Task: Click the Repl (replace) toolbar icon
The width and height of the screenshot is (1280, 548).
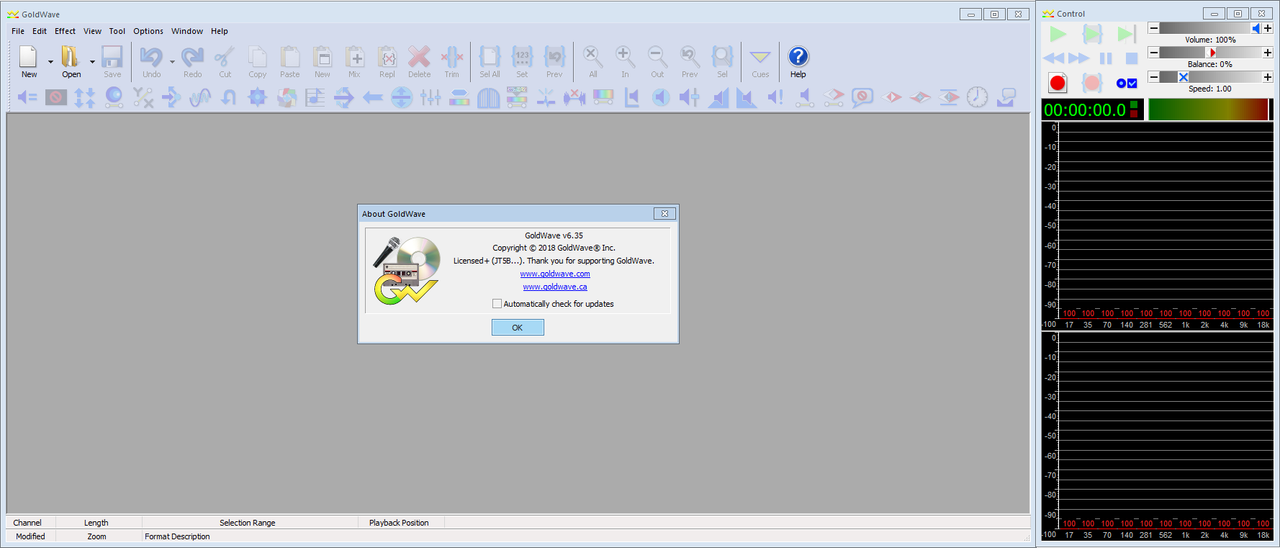Action: click(387, 56)
